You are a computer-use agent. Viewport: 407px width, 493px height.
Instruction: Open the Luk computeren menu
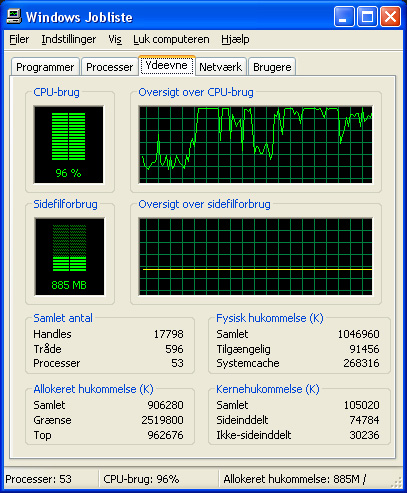point(171,39)
